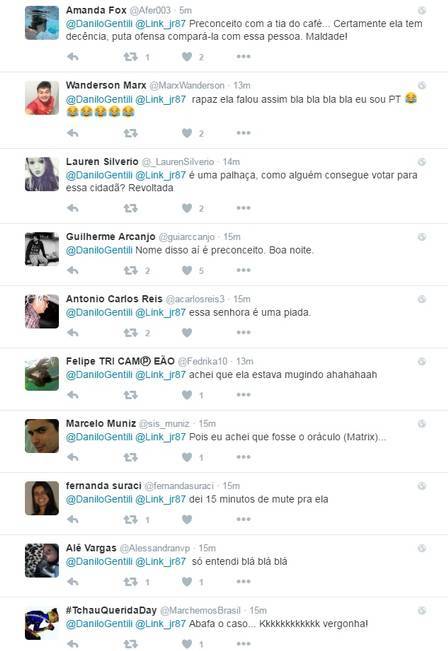The image size is (448, 651).
Task: Retweet Felipe TRI CAMPEÃO's tweet
Action: point(130,395)
